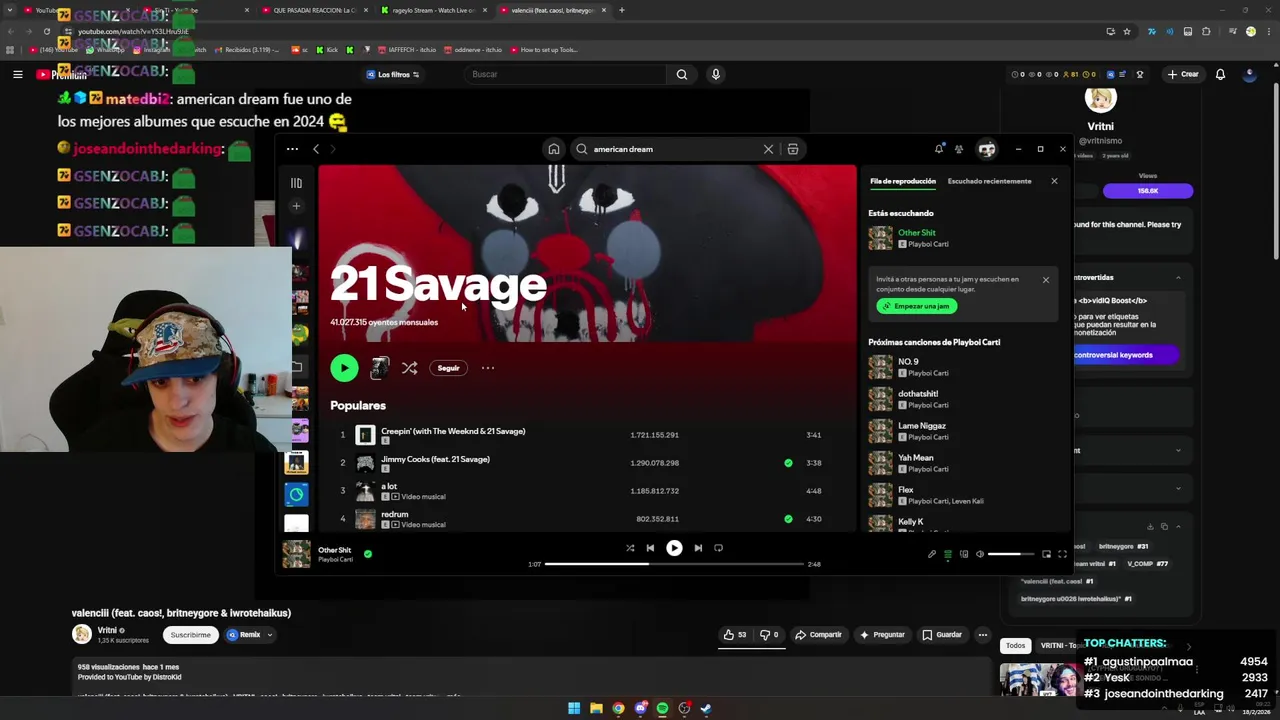Open more options for 21 Savage
1280x720 pixels.
488,368
